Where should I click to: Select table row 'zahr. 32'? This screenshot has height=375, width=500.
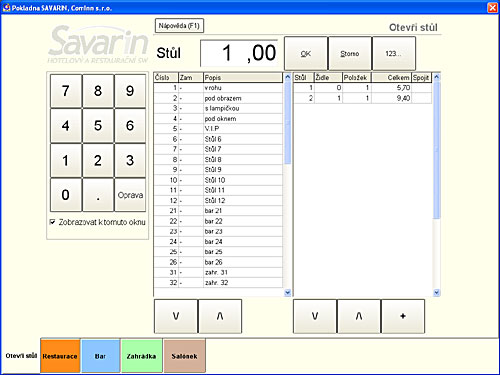[218, 283]
